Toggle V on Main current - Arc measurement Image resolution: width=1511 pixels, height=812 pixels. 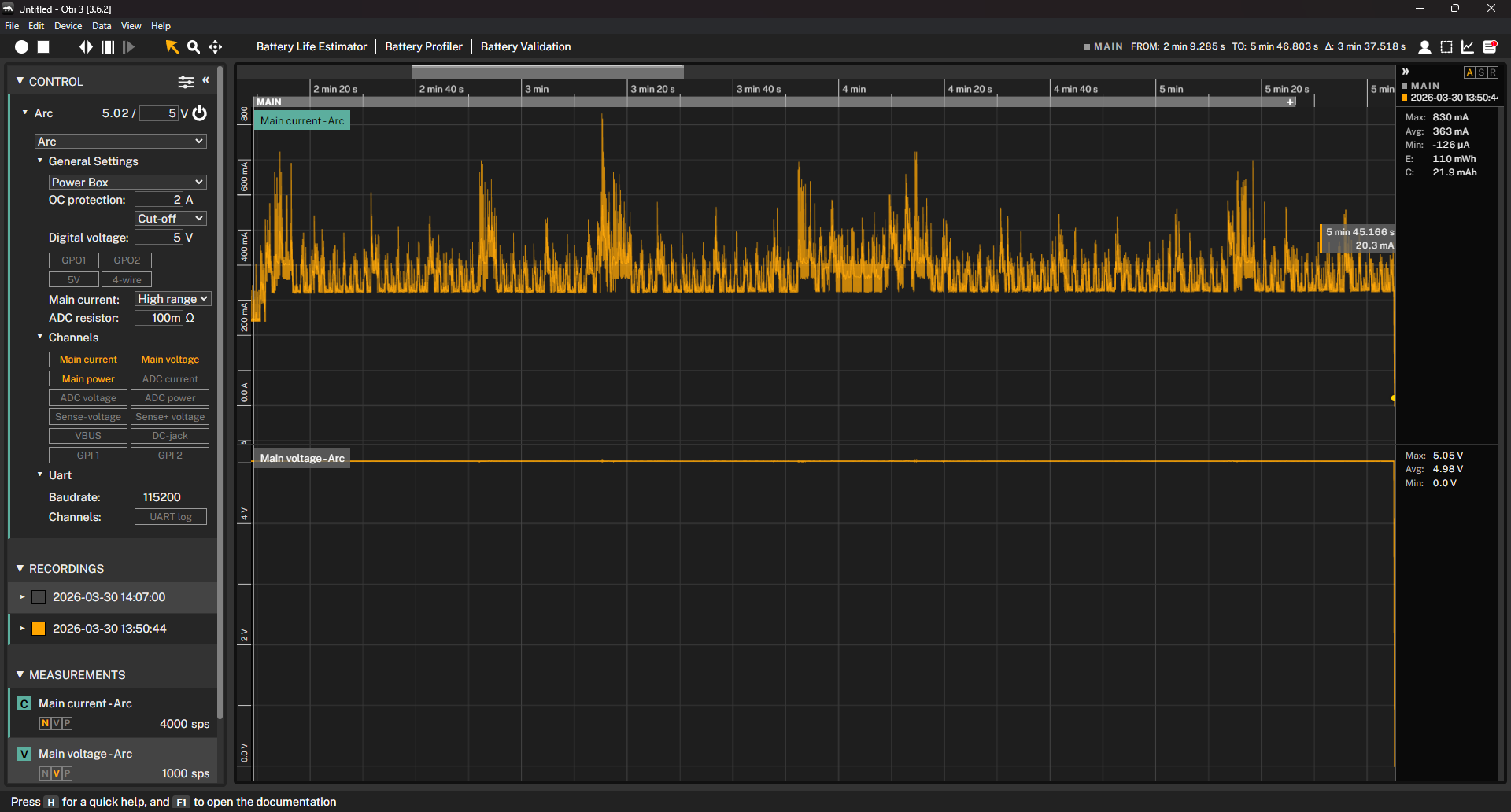coord(56,724)
